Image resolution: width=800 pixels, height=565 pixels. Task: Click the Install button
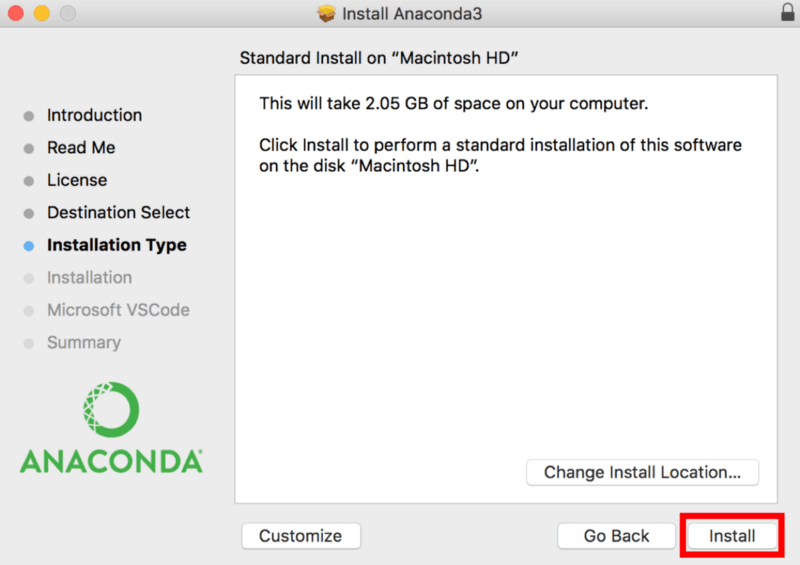[x=732, y=536]
